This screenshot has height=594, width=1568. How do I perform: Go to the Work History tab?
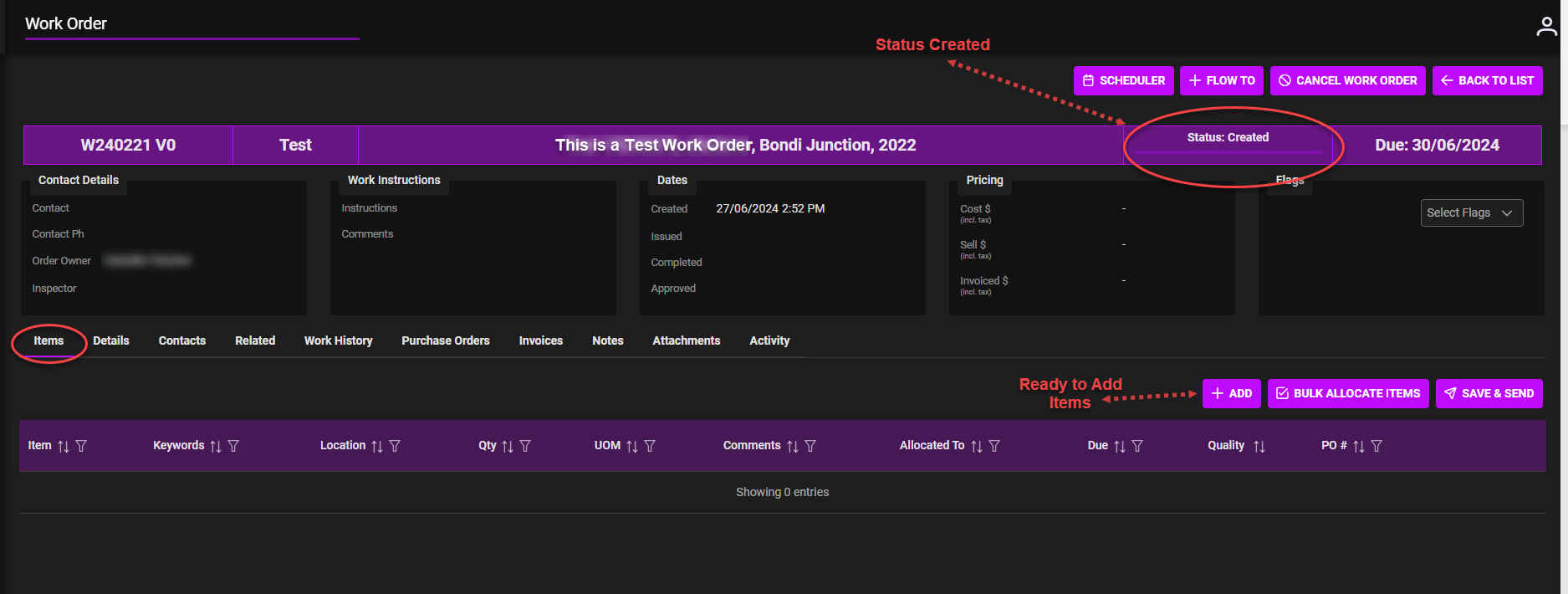[338, 341]
